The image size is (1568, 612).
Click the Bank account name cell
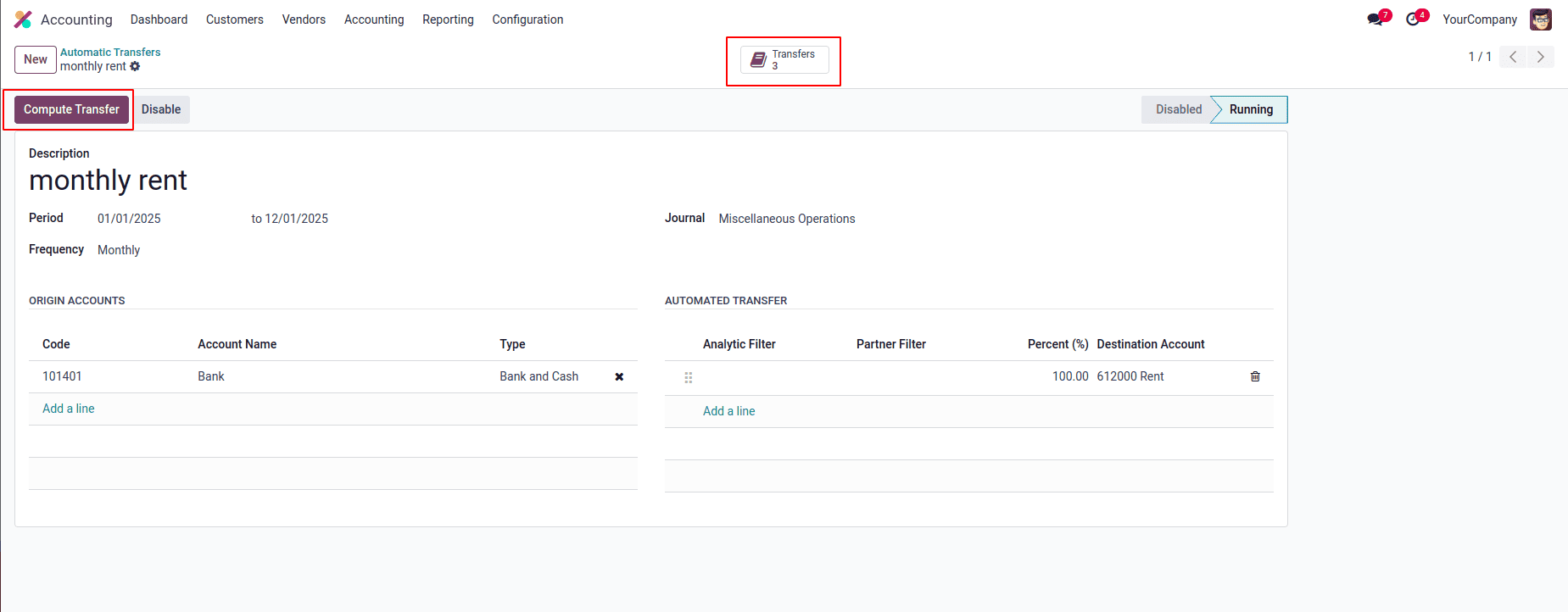tap(211, 376)
